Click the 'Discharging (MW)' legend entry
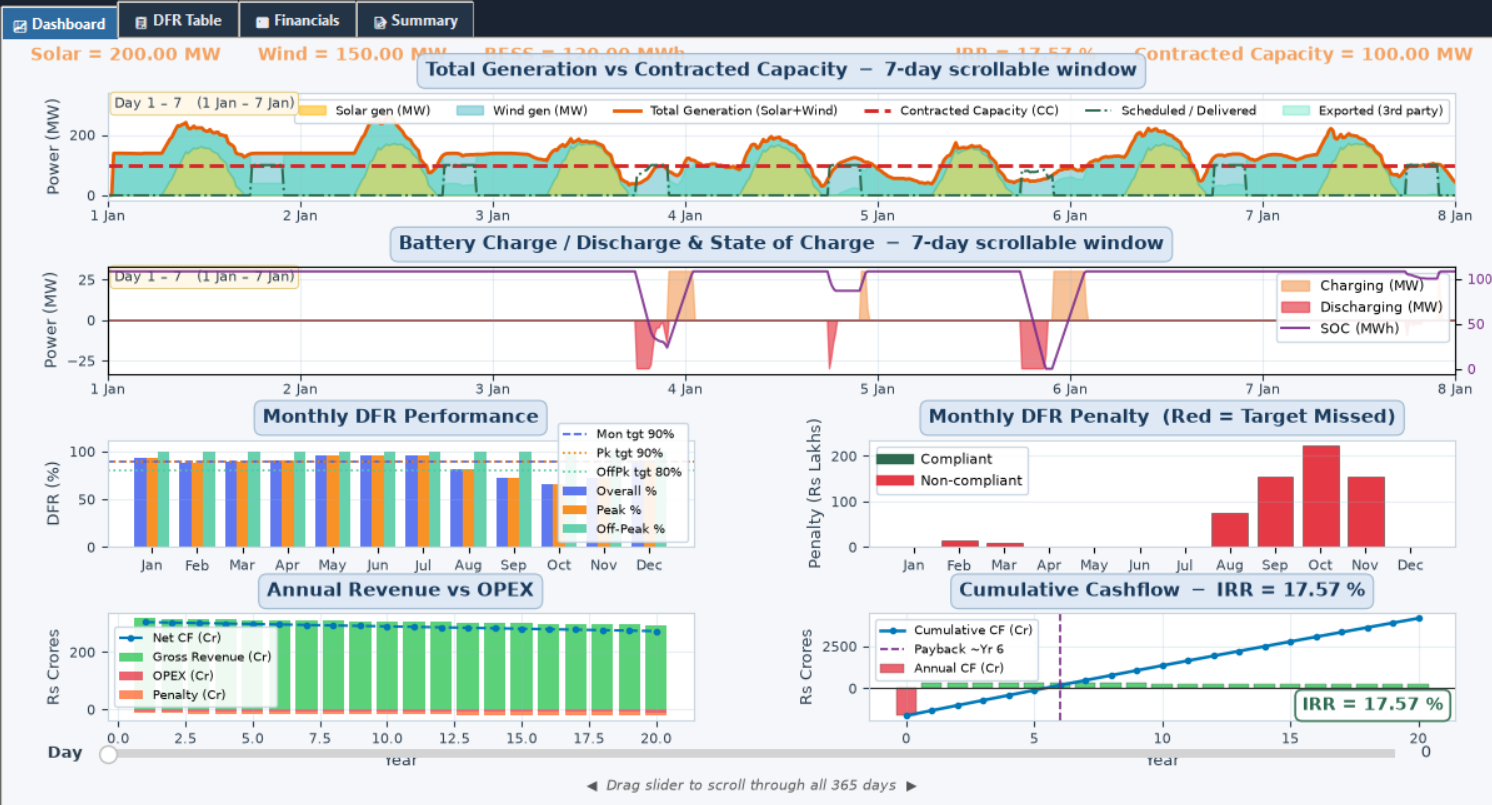The width and height of the screenshot is (1492, 805). [1362, 307]
